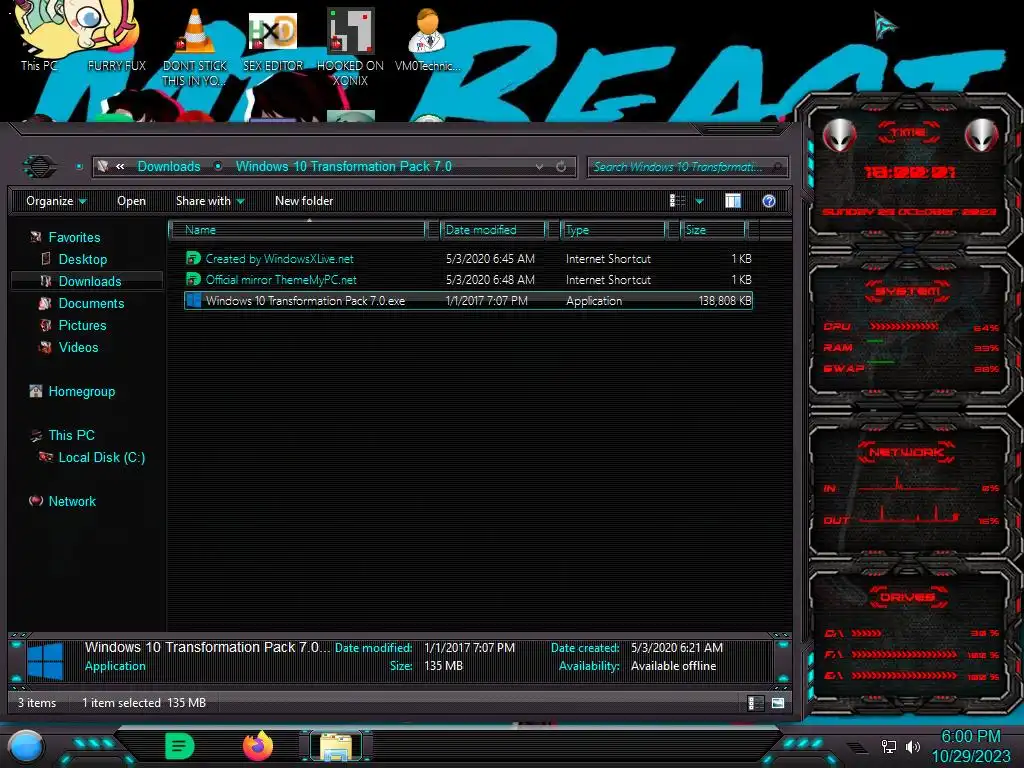Sort by the Name column header

pos(297,230)
